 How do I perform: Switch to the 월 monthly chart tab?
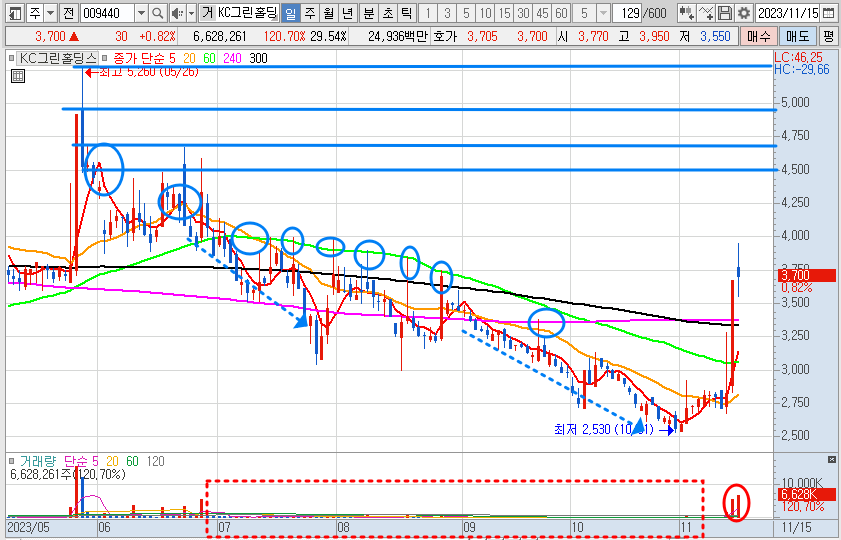pos(329,13)
